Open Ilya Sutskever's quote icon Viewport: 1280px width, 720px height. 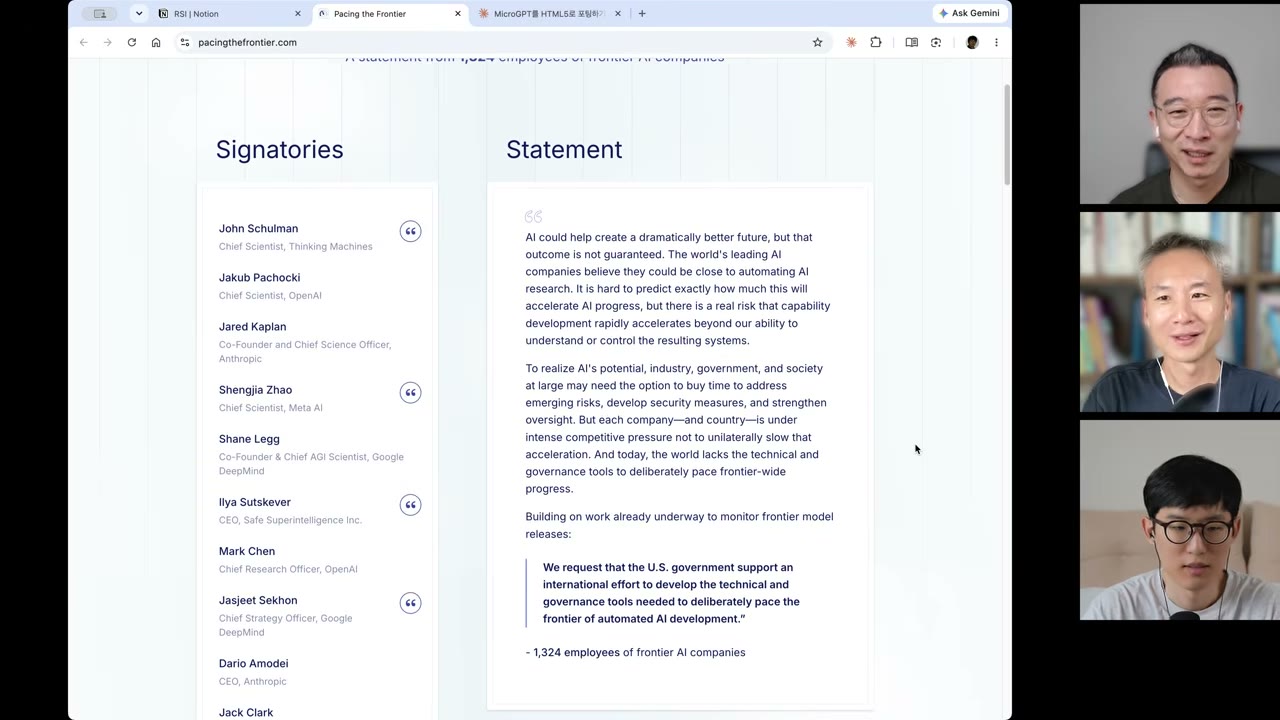coord(410,504)
